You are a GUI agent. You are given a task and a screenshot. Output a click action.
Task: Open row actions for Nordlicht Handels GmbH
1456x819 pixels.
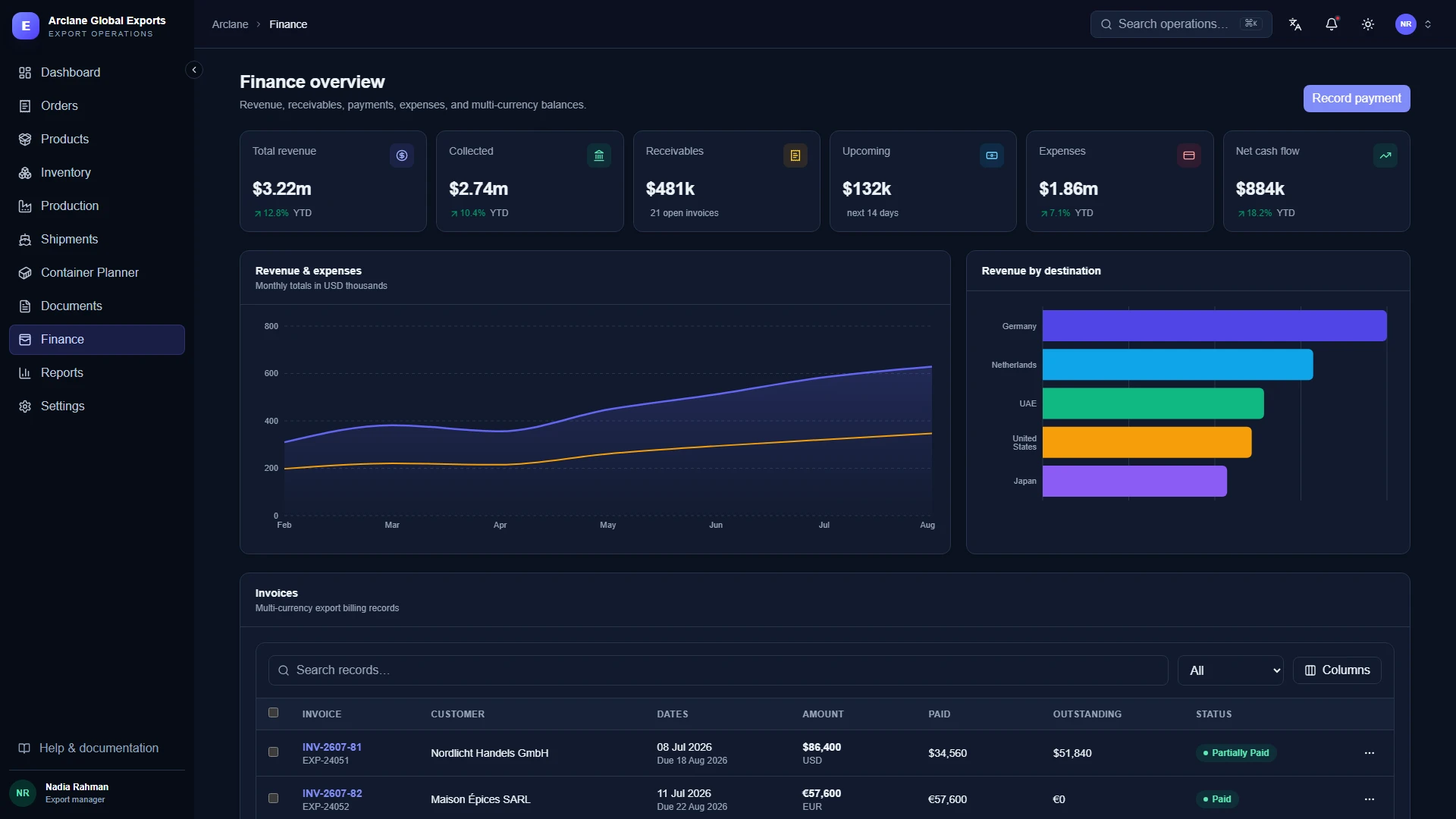click(x=1370, y=753)
